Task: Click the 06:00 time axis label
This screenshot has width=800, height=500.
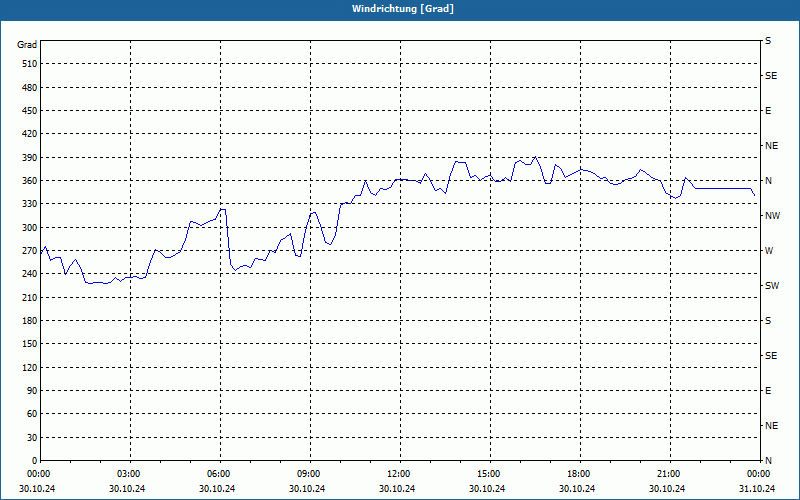Action: pos(219,474)
